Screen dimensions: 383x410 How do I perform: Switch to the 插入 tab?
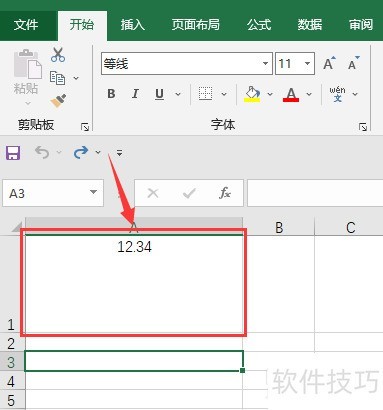point(133,25)
